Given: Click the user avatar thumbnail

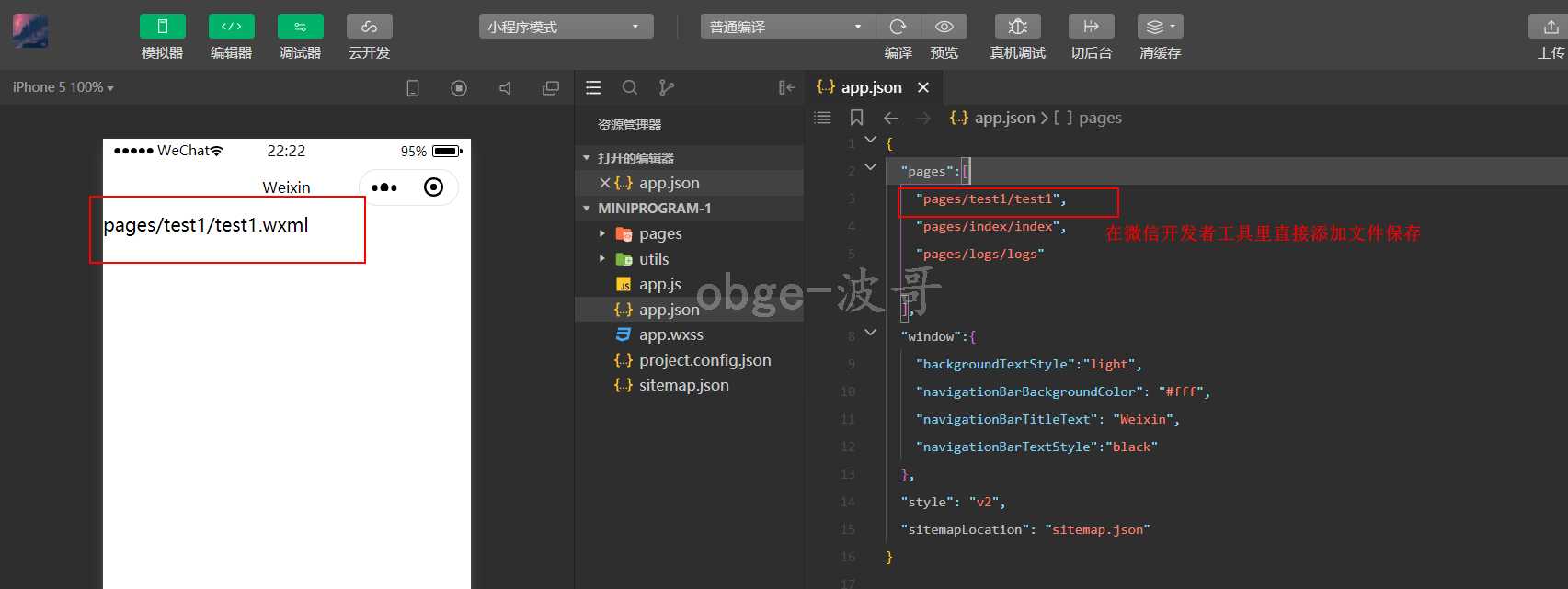Looking at the screenshot, I should (30, 30).
